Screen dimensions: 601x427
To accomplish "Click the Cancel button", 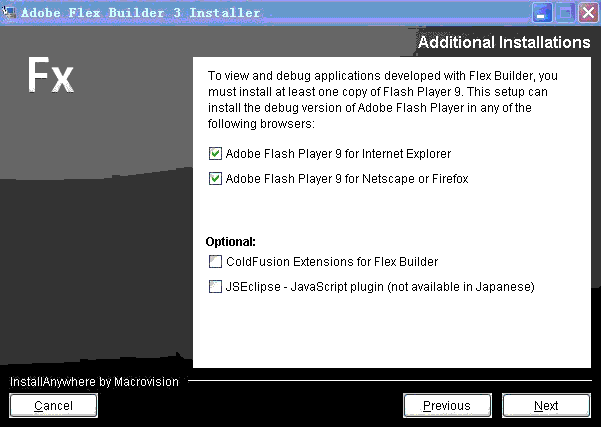I will click(x=53, y=406).
